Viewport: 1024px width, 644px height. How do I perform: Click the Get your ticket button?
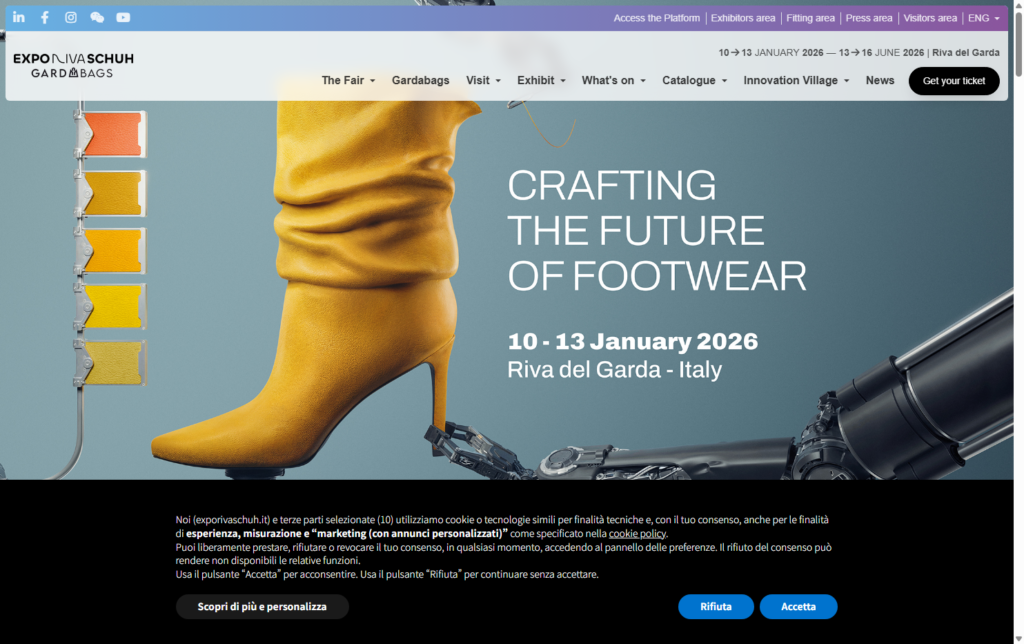953,81
